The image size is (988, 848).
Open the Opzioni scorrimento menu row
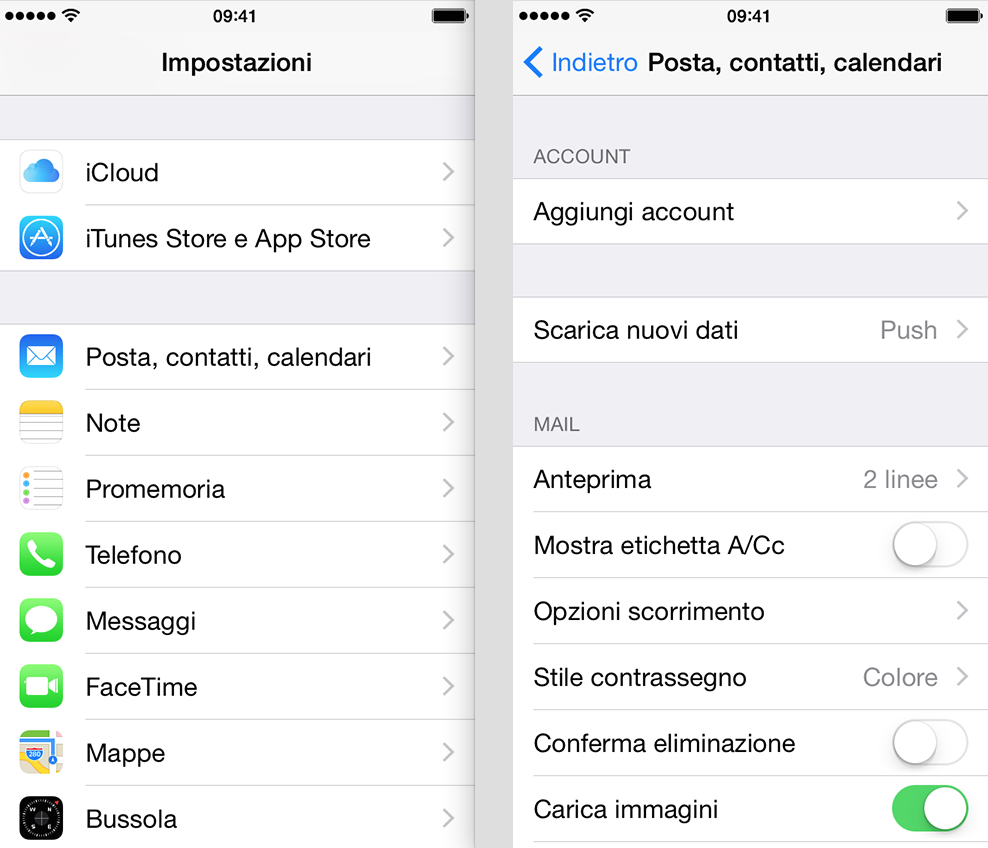point(750,612)
